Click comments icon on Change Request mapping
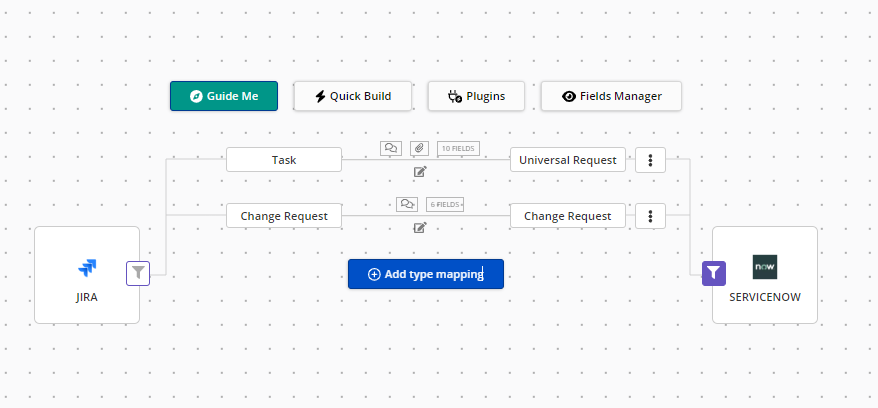The image size is (878, 408). click(407, 204)
